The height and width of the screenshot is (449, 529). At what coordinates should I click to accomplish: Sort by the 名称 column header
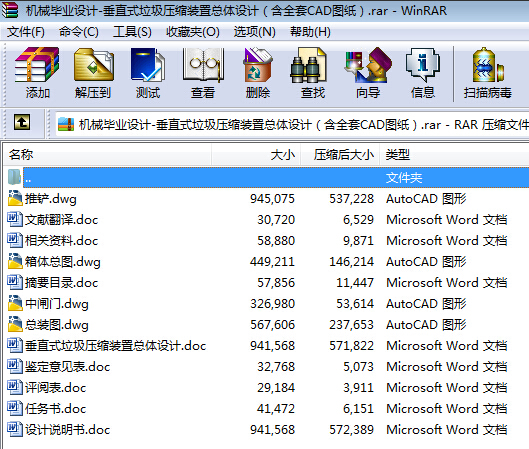coord(108,155)
